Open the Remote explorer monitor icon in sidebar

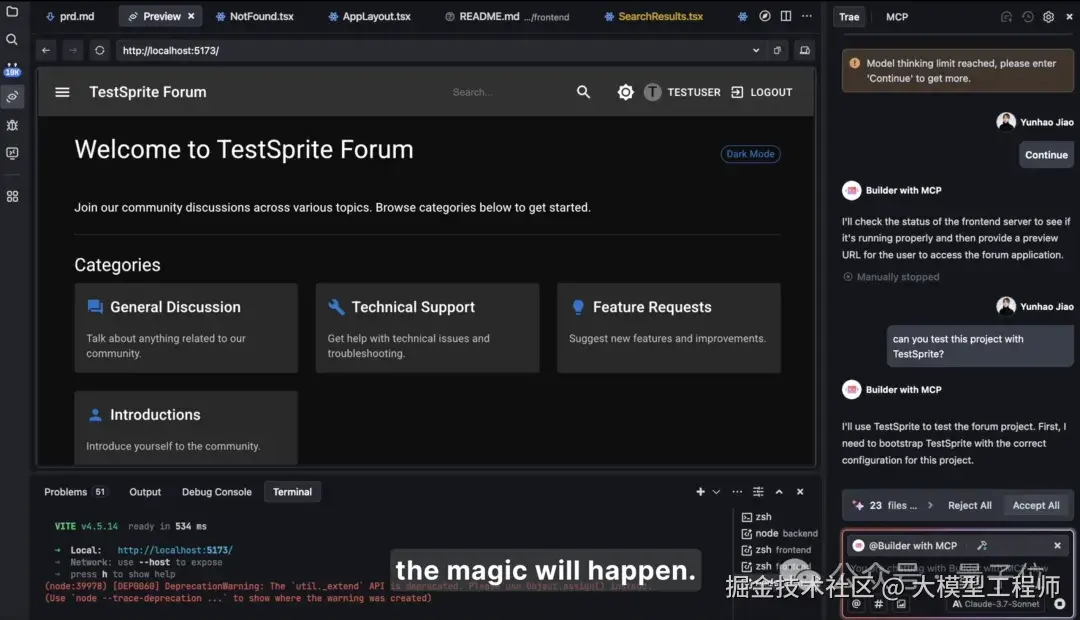(12, 154)
